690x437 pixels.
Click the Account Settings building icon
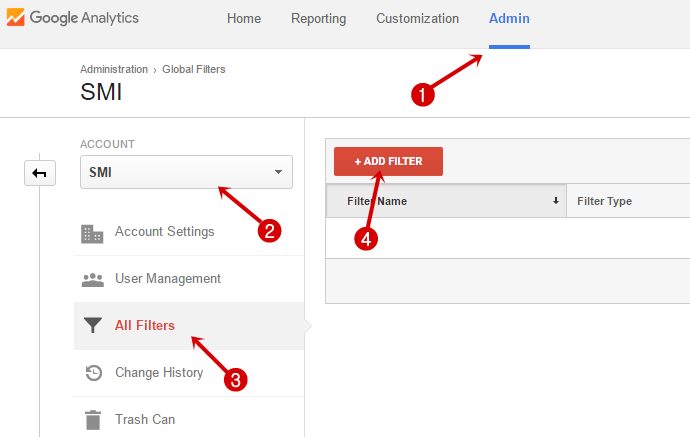(92, 234)
